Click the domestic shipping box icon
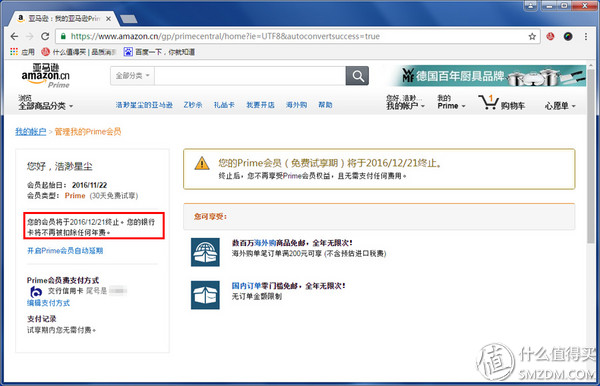 (x=205, y=295)
